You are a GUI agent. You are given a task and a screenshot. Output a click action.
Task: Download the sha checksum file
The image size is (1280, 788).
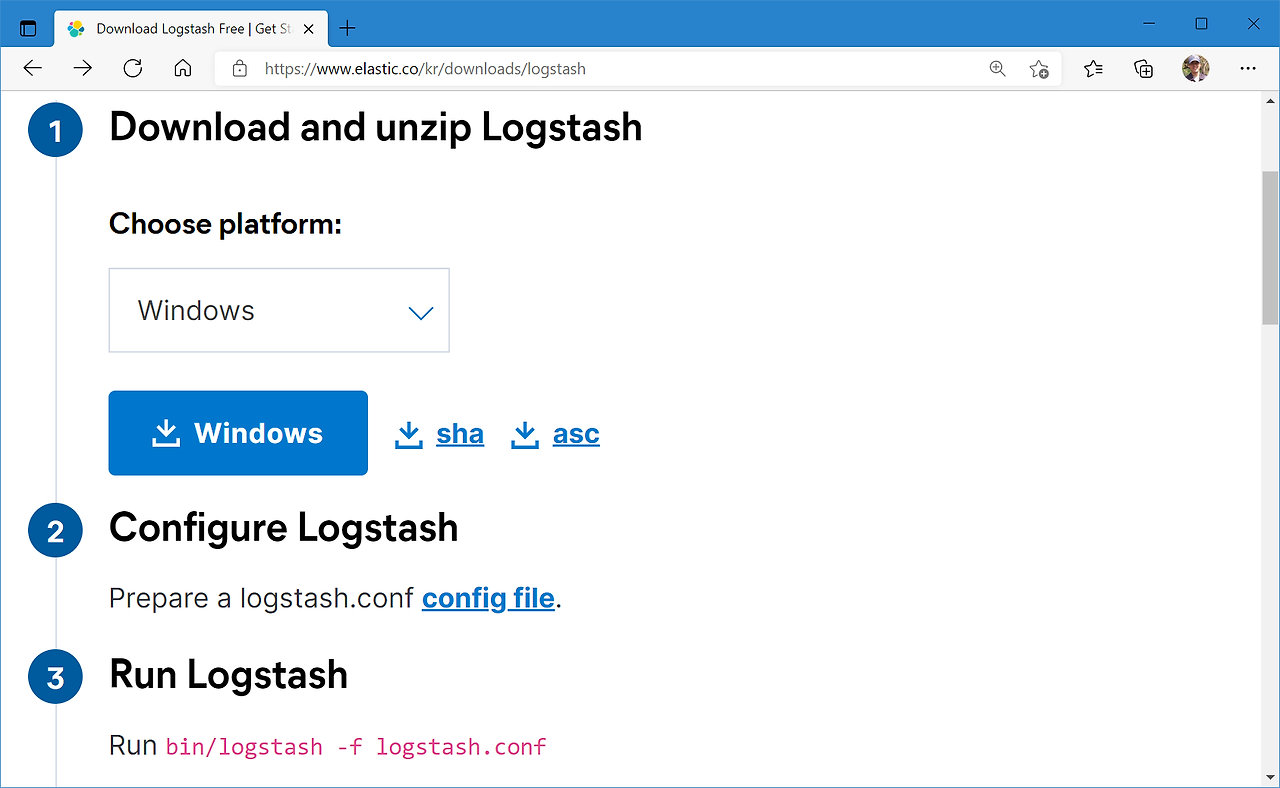click(440, 434)
